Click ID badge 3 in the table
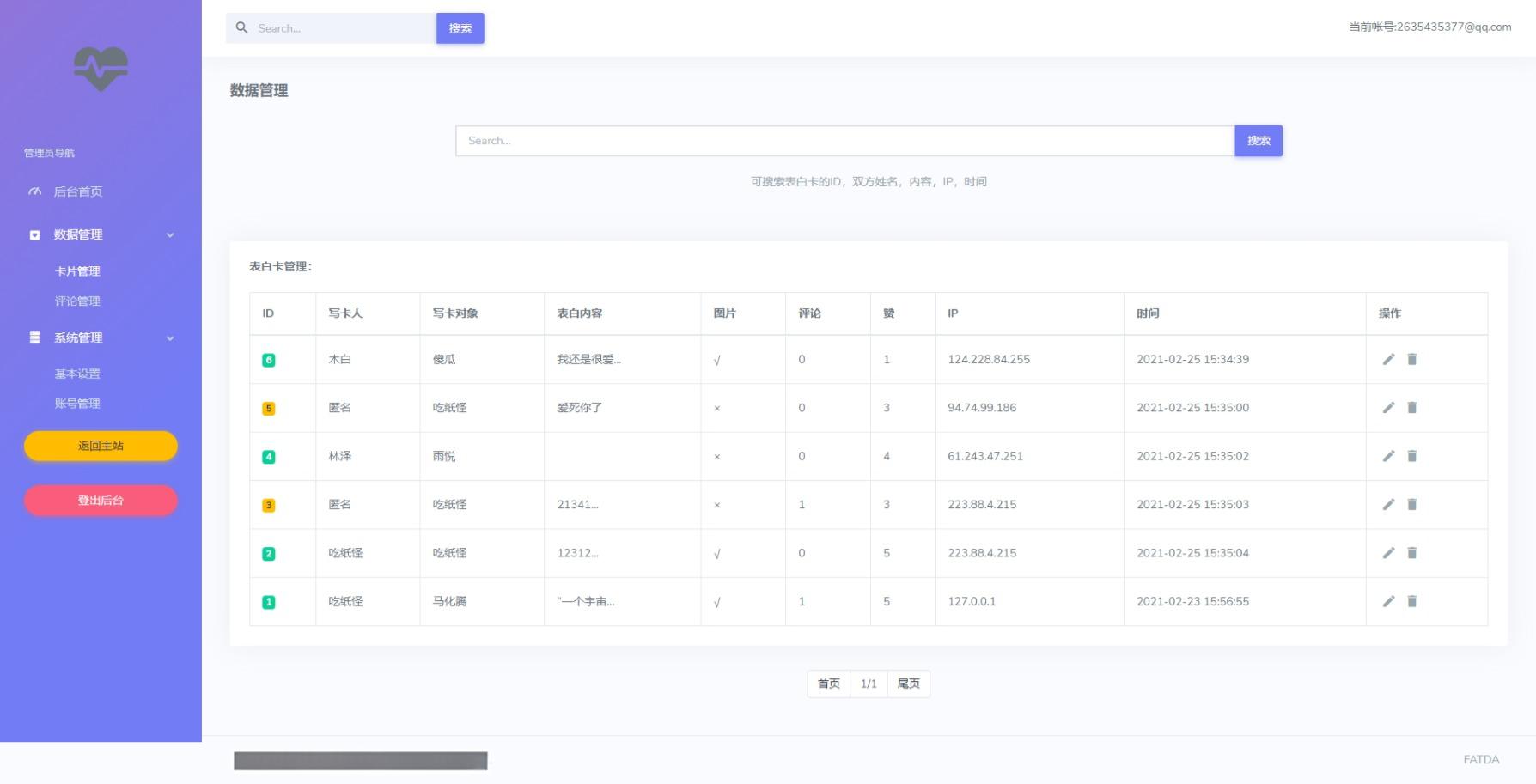This screenshot has width=1536, height=784. click(269, 506)
